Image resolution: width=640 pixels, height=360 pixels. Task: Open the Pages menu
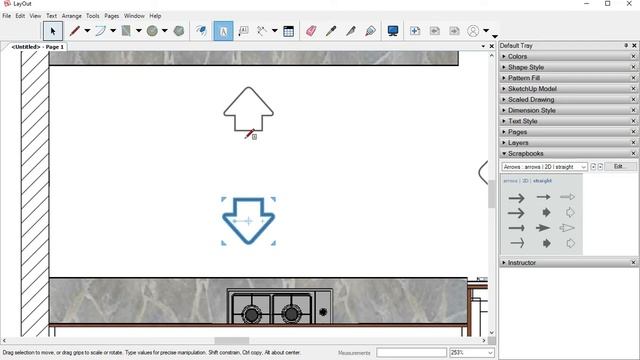pyautogui.click(x=111, y=16)
